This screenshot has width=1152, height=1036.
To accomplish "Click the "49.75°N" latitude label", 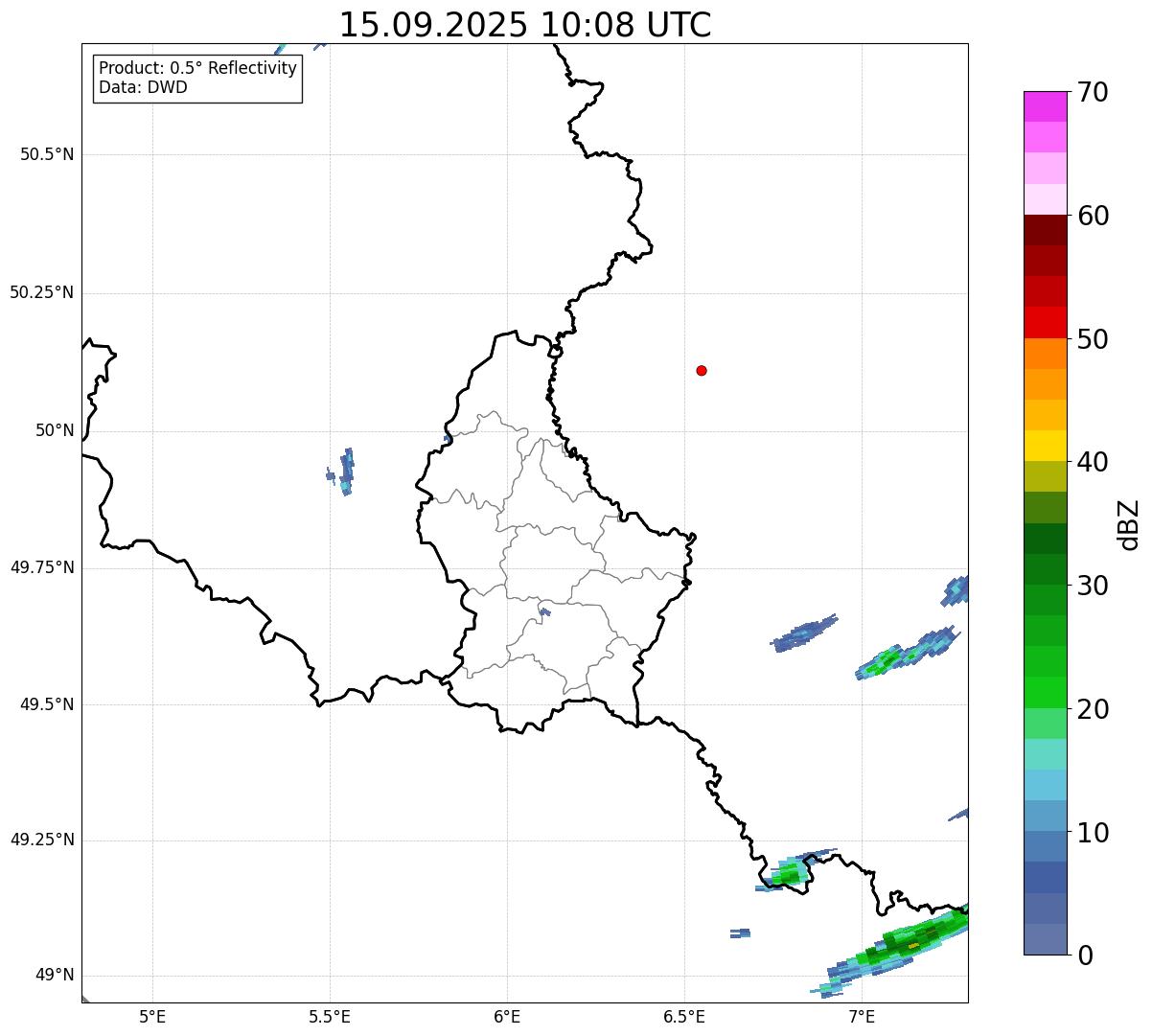I will (x=42, y=567).
